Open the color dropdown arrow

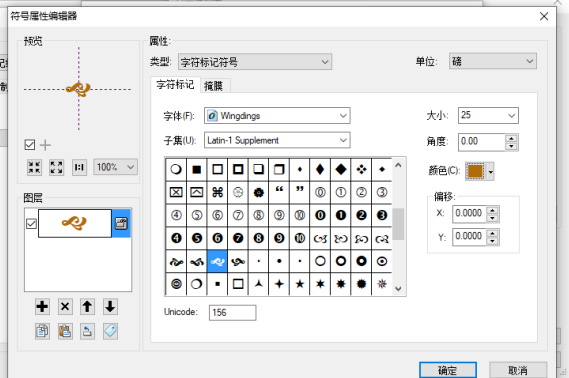click(x=491, y=172)
